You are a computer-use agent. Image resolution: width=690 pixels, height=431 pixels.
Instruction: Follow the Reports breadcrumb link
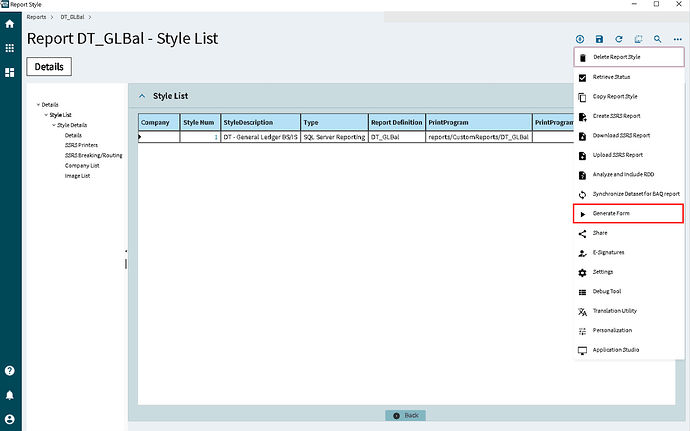[36, 17]
